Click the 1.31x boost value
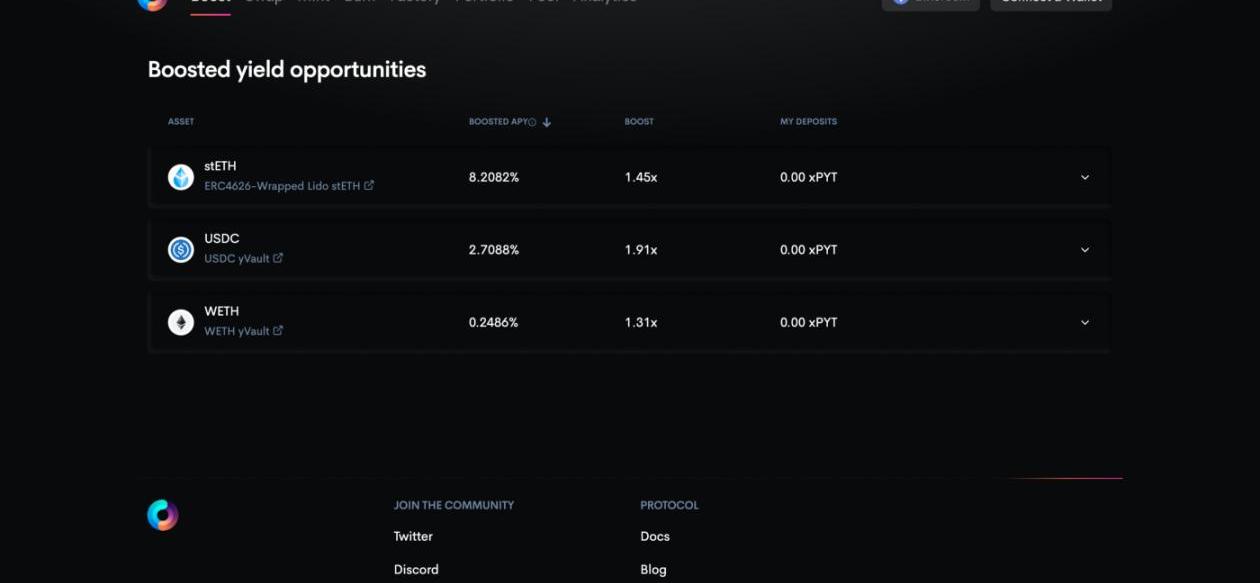This screenshot has width=1260, height=583. click(x=641, y=322)
